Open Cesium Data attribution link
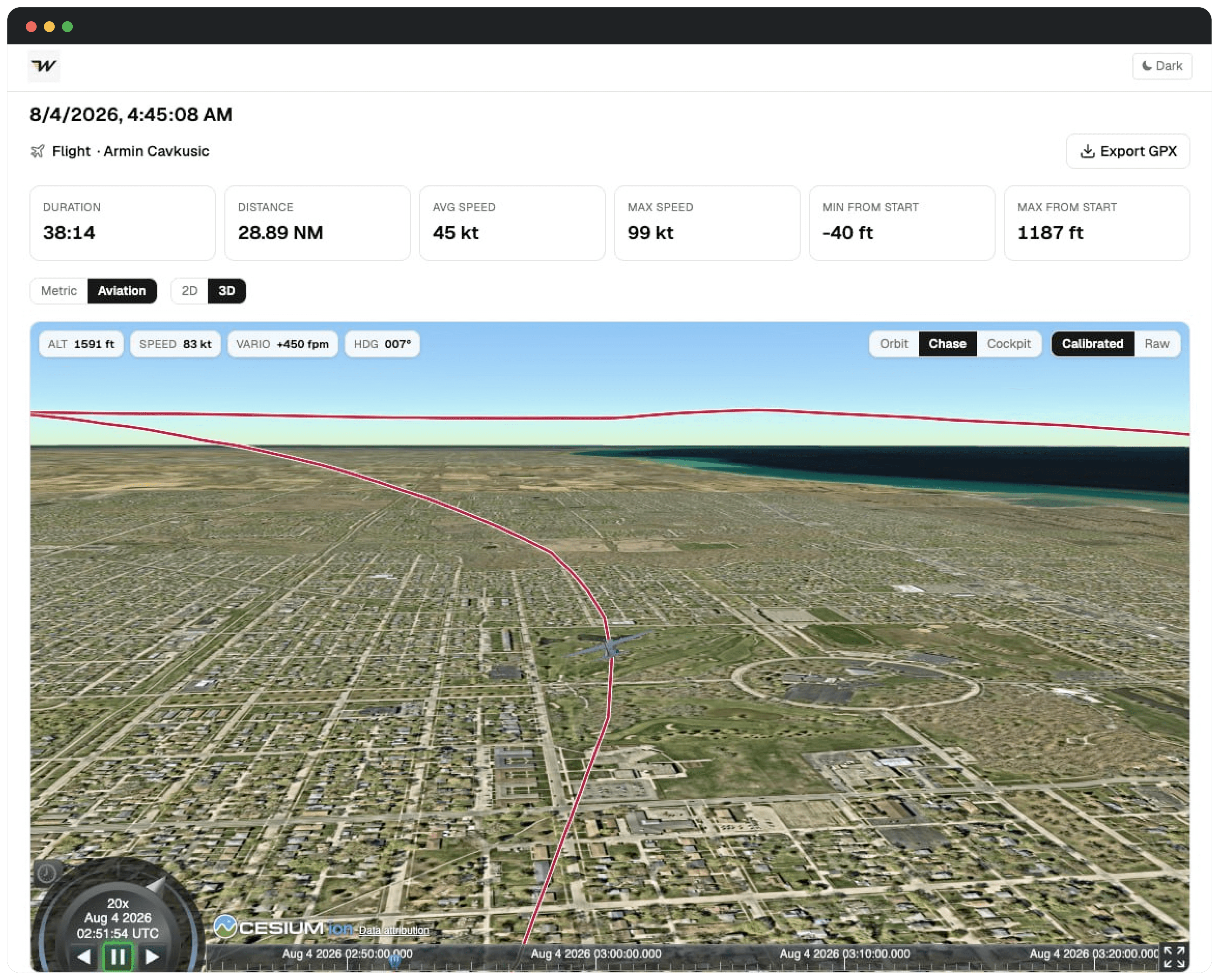This screenshot has width=1219, height=980. (x=394, y=930)
